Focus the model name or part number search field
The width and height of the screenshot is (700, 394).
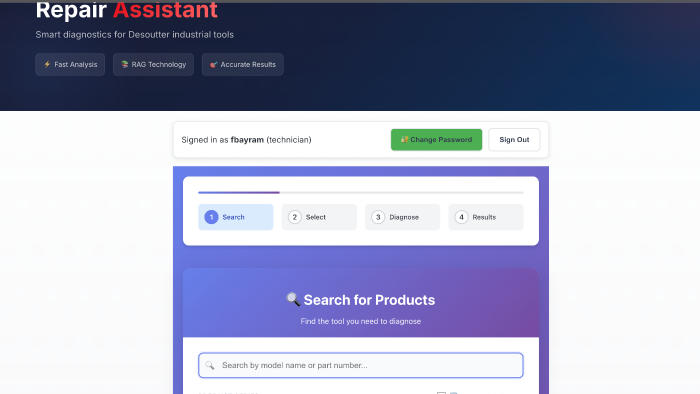[x=361, y=365]
